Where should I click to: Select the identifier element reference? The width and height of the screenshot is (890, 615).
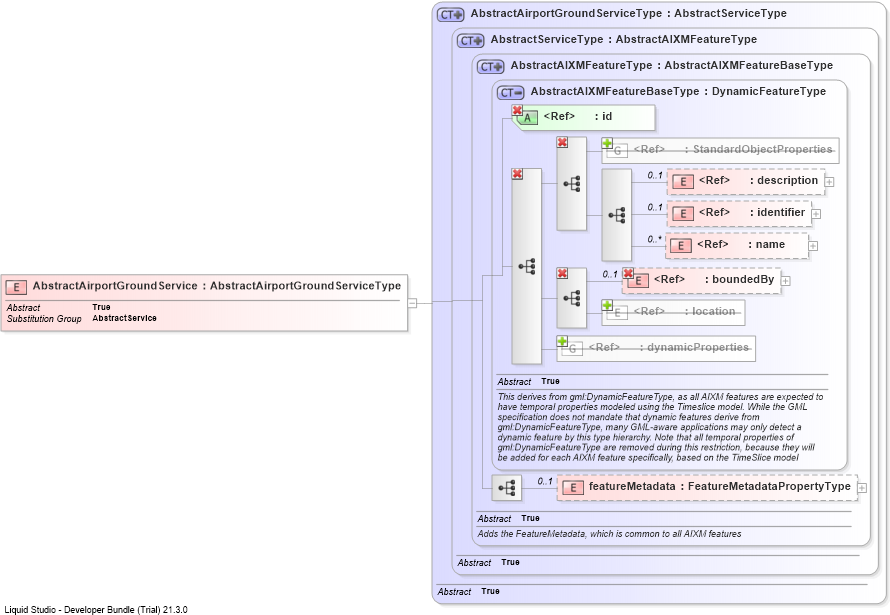click(x=739, y=213)
